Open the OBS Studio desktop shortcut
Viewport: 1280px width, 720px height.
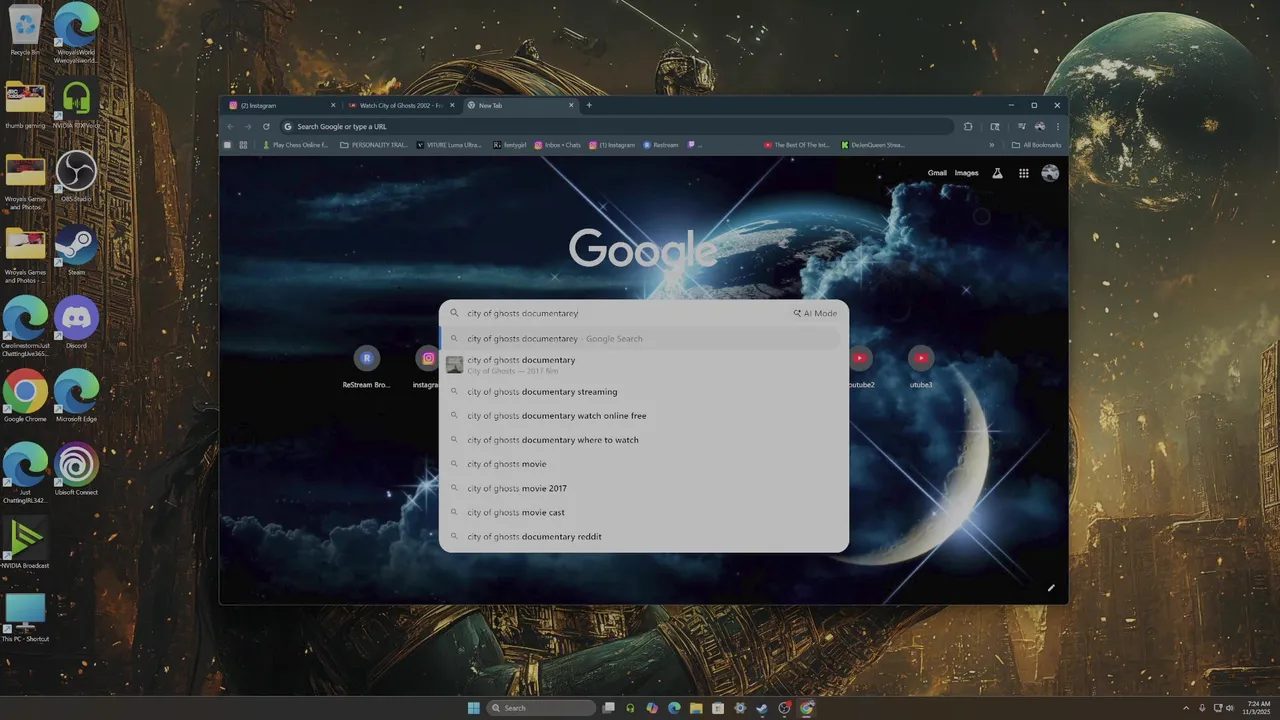(x=76, y=176)
